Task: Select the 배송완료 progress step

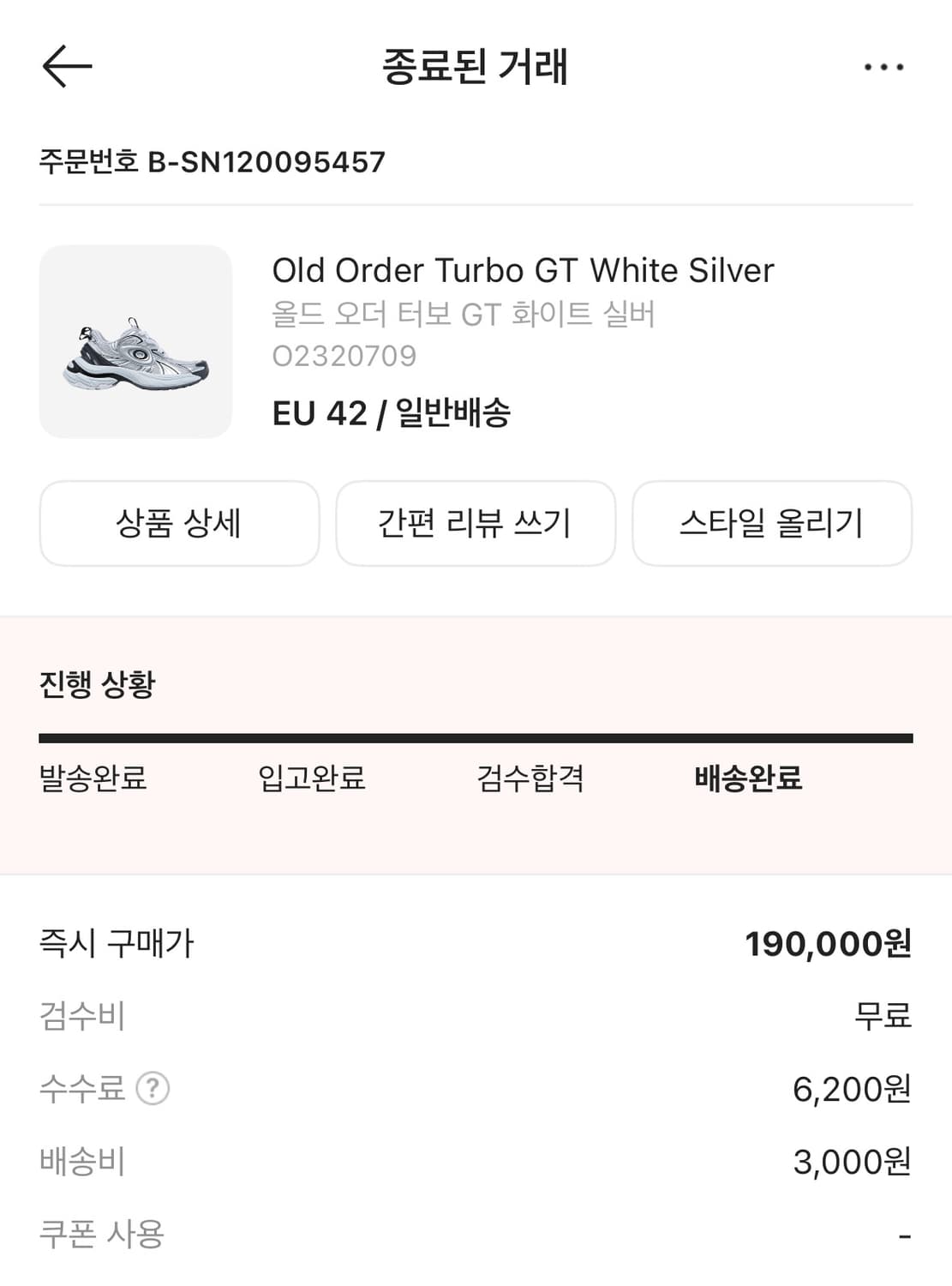Action: (x=748, y=778)
